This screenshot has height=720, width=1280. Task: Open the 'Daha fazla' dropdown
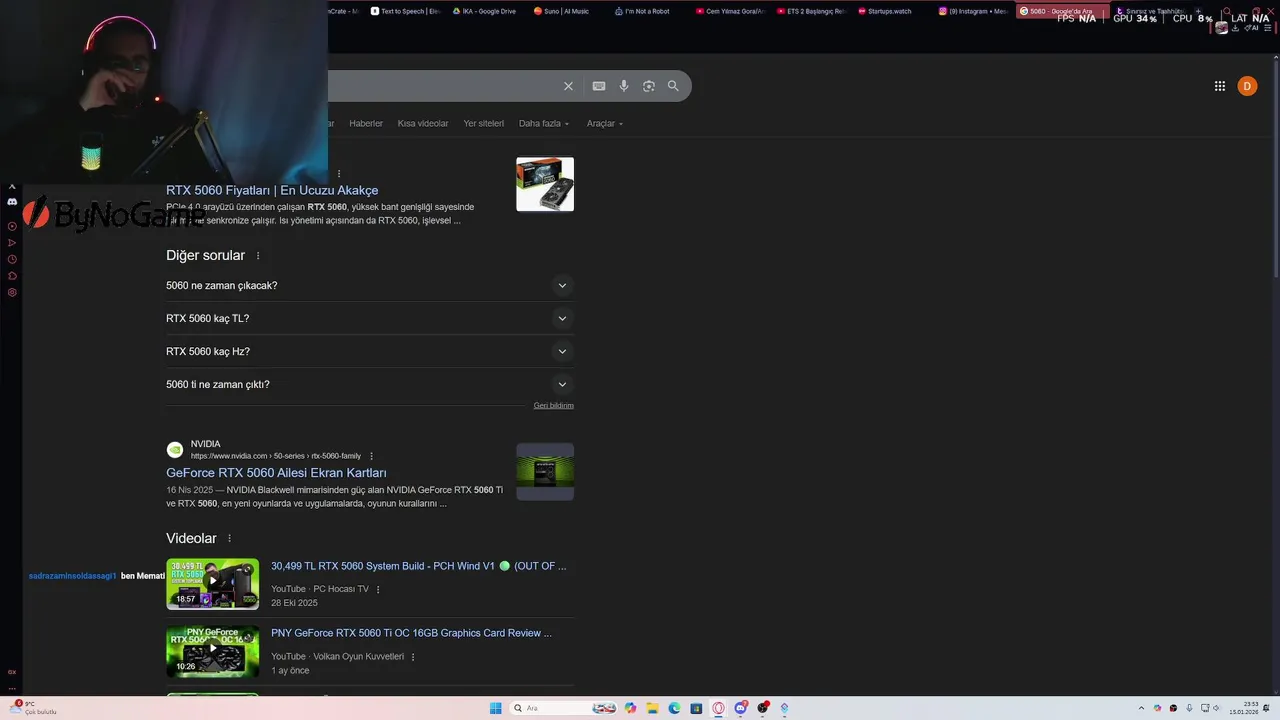pyautogui.click(x=544, y=123)
